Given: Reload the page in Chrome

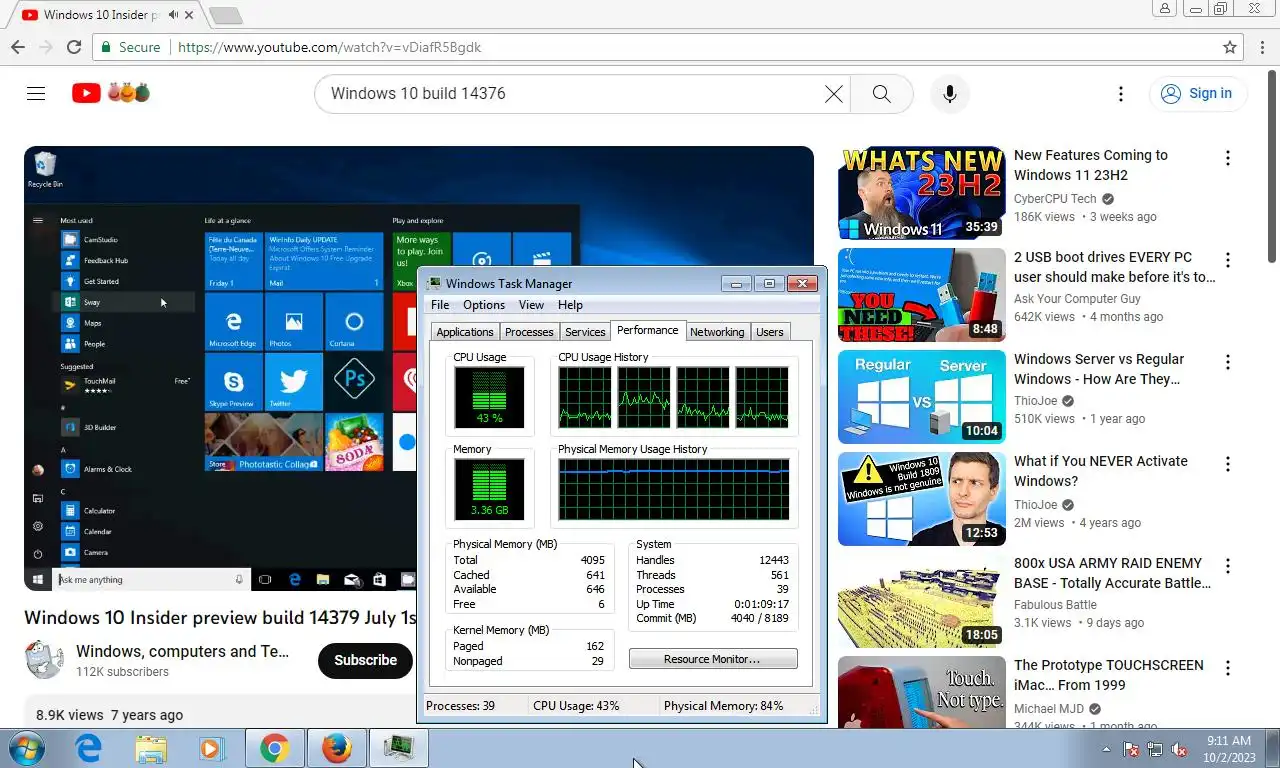Looking at the screenshot, I should 74,47.
